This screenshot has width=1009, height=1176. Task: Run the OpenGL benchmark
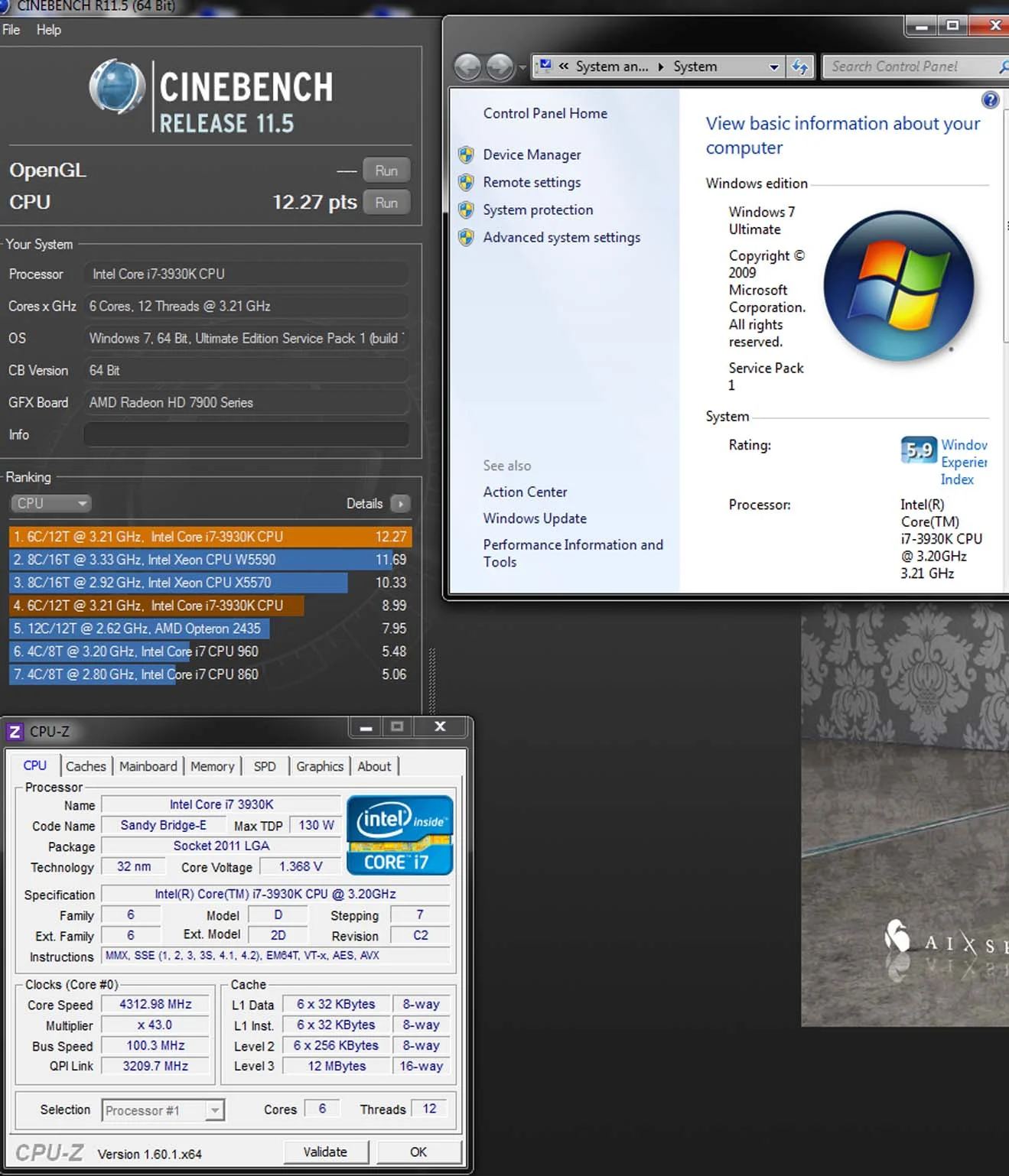click(x=386, y=171)
